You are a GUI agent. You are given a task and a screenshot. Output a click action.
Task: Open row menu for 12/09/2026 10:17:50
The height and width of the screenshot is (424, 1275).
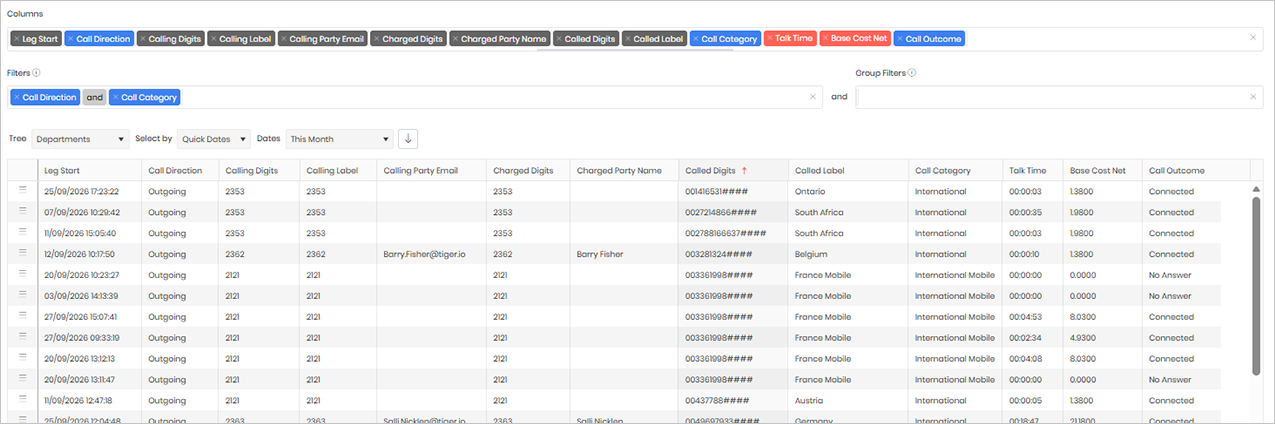click(x=22, y=254)
